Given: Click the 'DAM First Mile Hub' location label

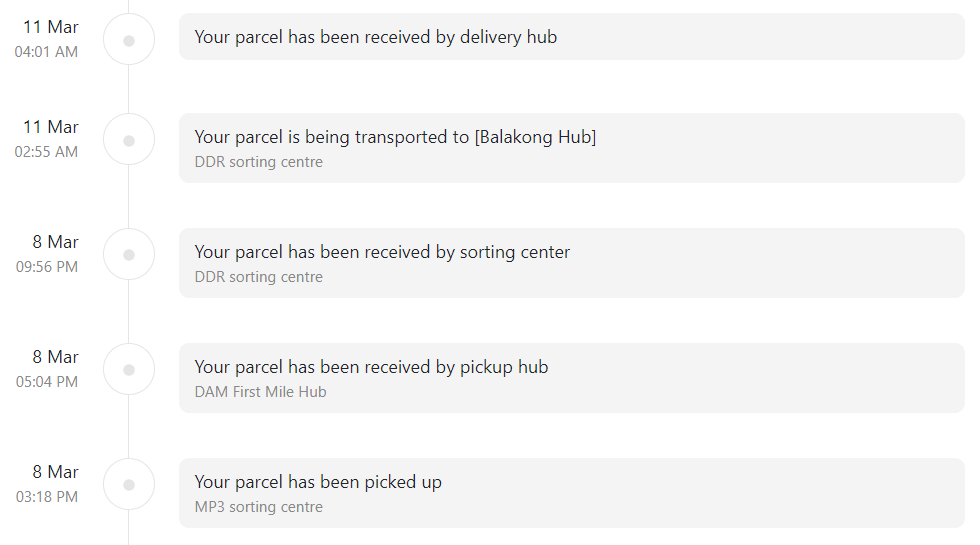Looking at the screenshot, I should (261, 392).
